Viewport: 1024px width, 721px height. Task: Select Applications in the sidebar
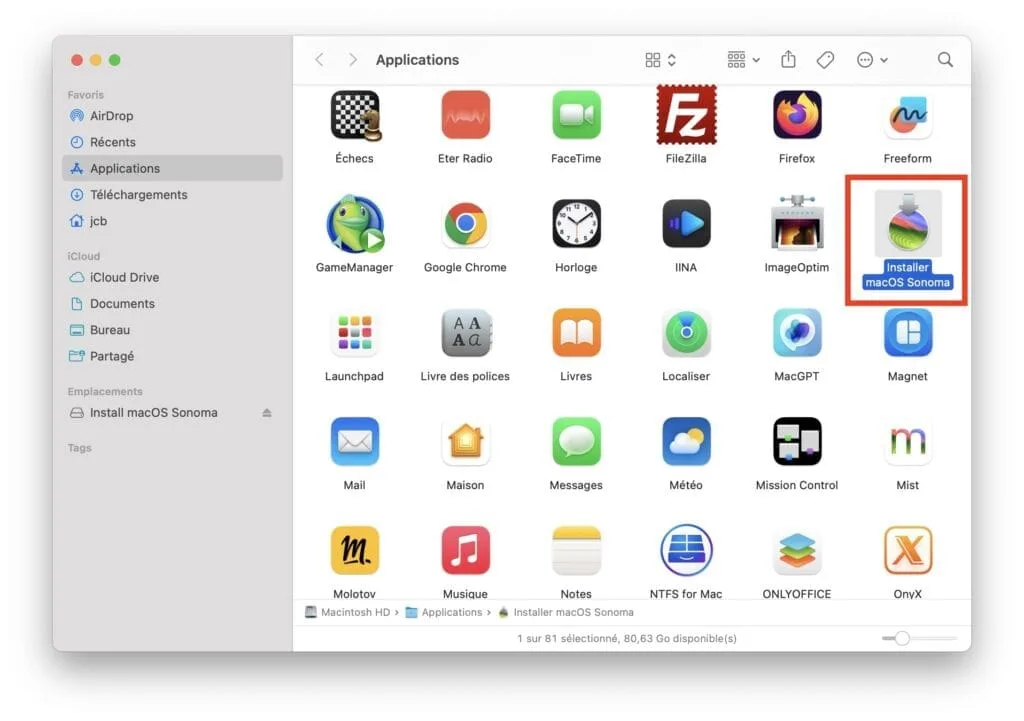coord(172,168)
